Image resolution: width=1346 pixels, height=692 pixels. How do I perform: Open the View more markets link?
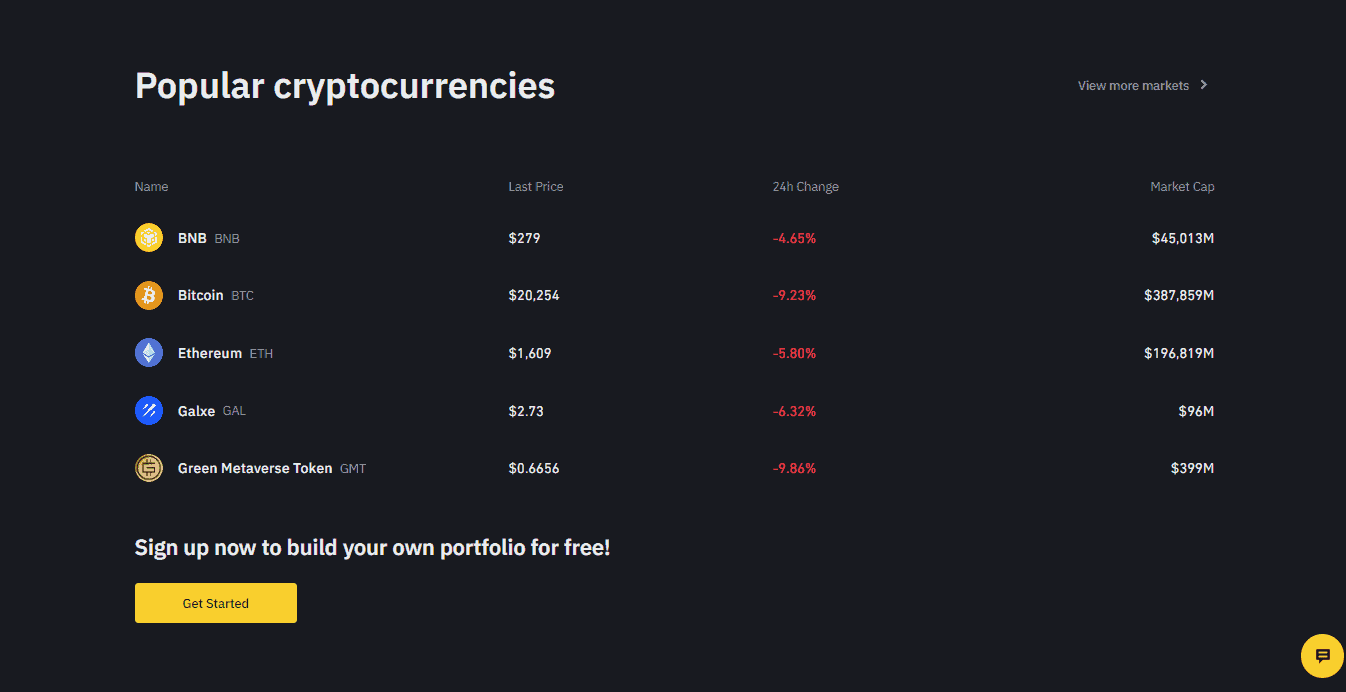click(x=1143, y=85)
